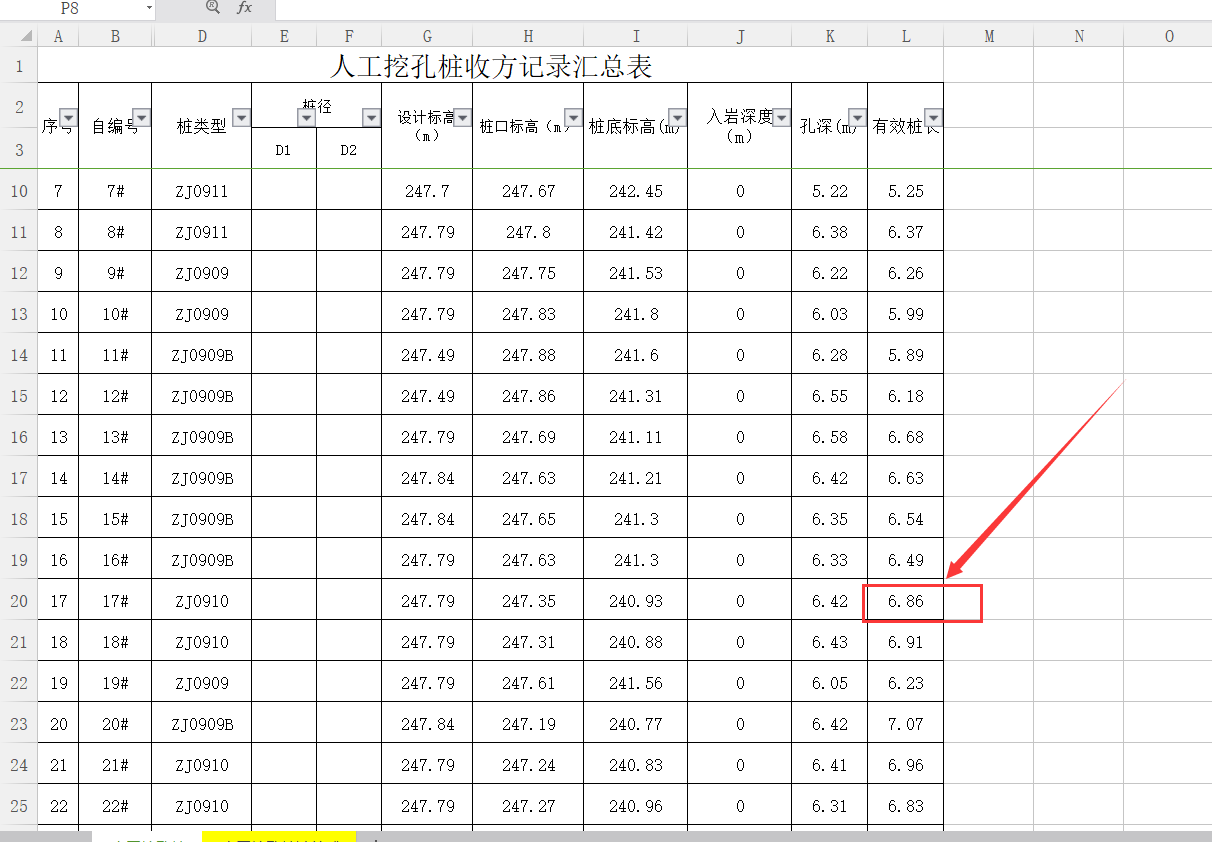The image size is (1212, 842).
Task: Open the 有效桩长 filter dropdown
Action: pyautogui.click(x=933, y=118)
